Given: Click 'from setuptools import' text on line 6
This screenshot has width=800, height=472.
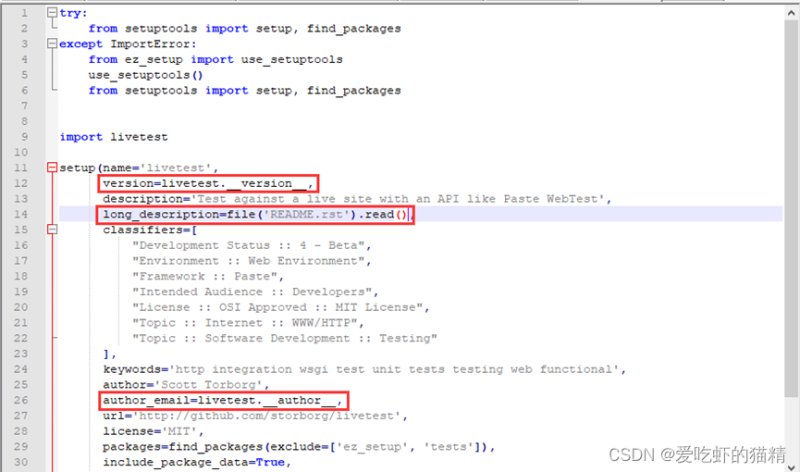Looking at the screenshot, I should 168,90.
